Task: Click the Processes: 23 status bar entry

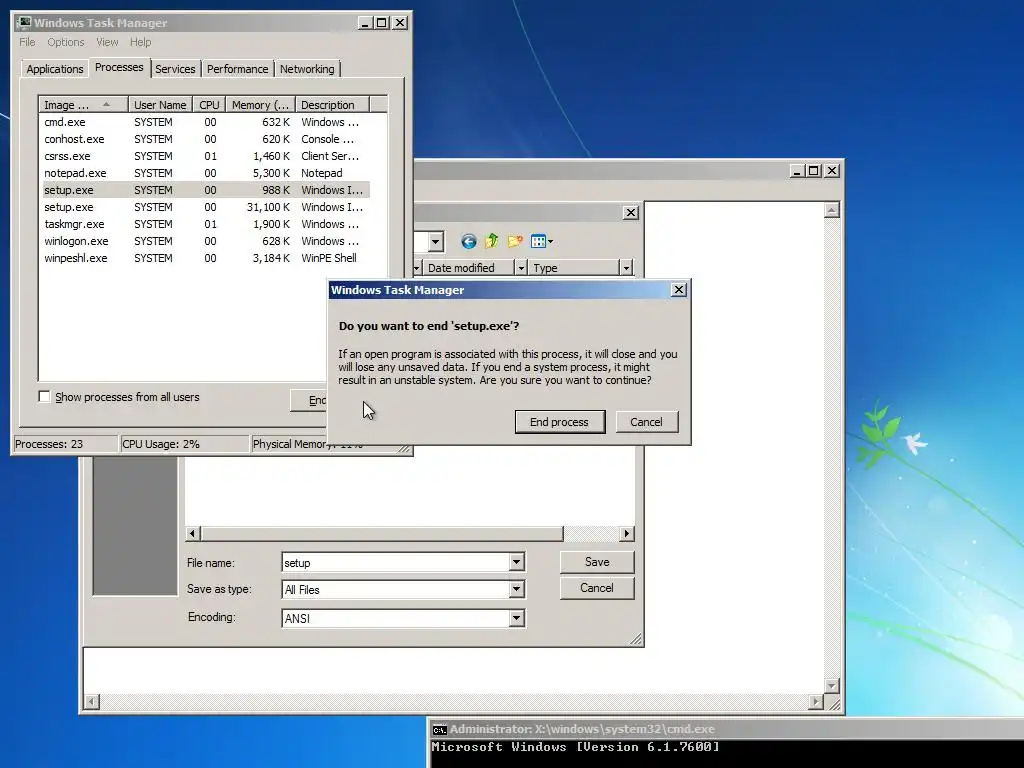Action: click(x=65, y=444)
